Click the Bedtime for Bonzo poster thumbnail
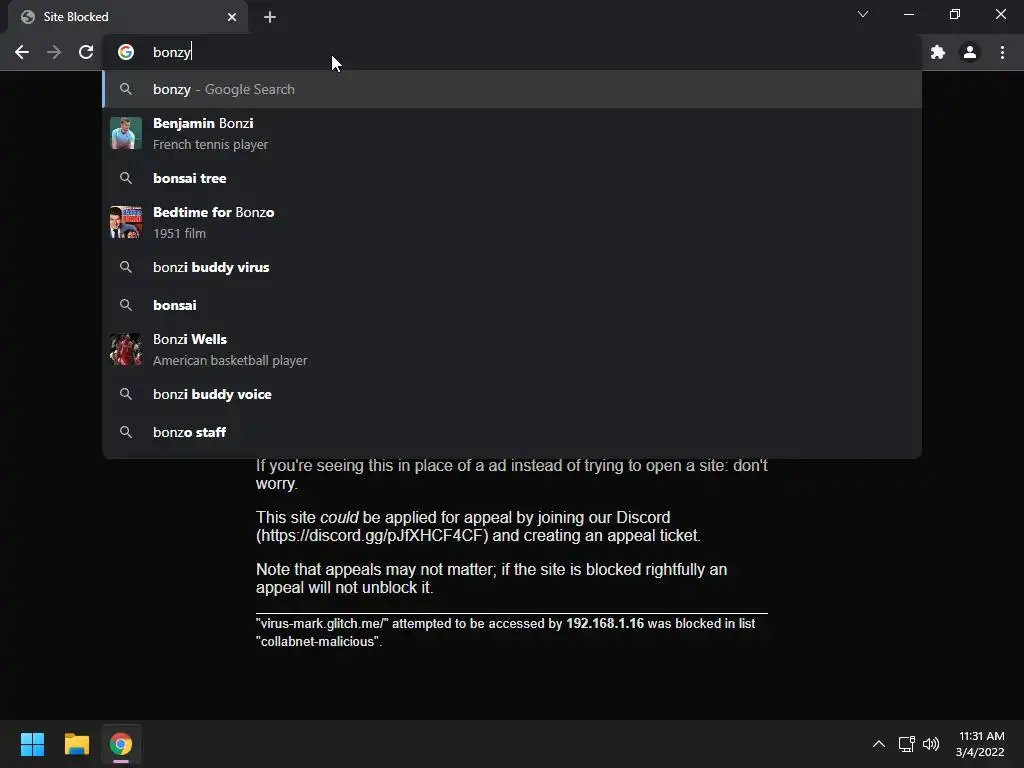 coord(126,223)
